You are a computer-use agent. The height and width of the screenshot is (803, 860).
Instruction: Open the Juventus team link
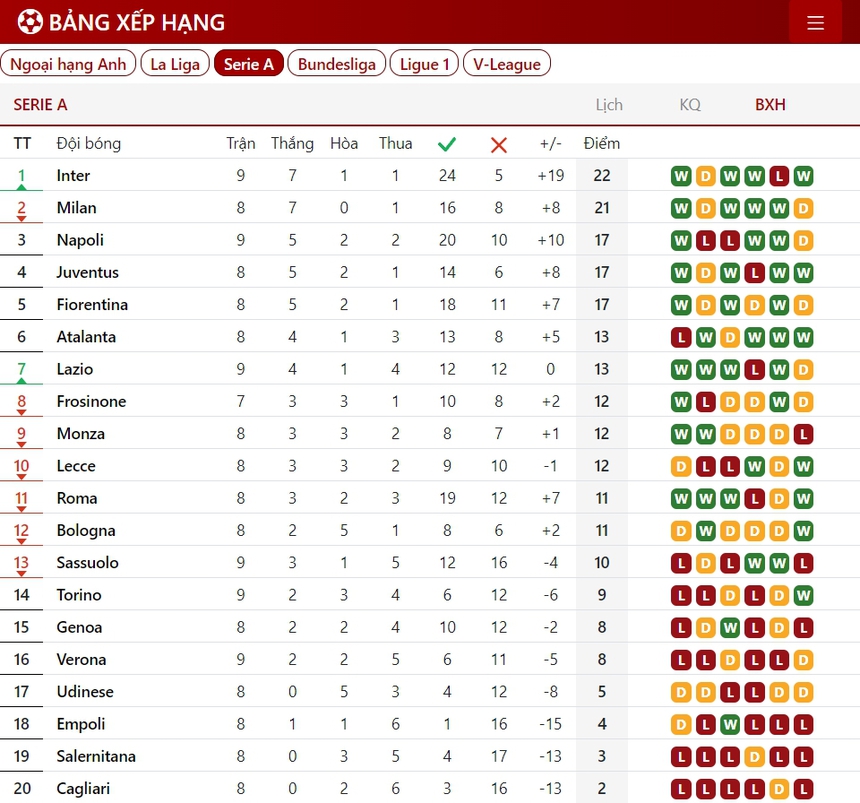pos(87,272)
